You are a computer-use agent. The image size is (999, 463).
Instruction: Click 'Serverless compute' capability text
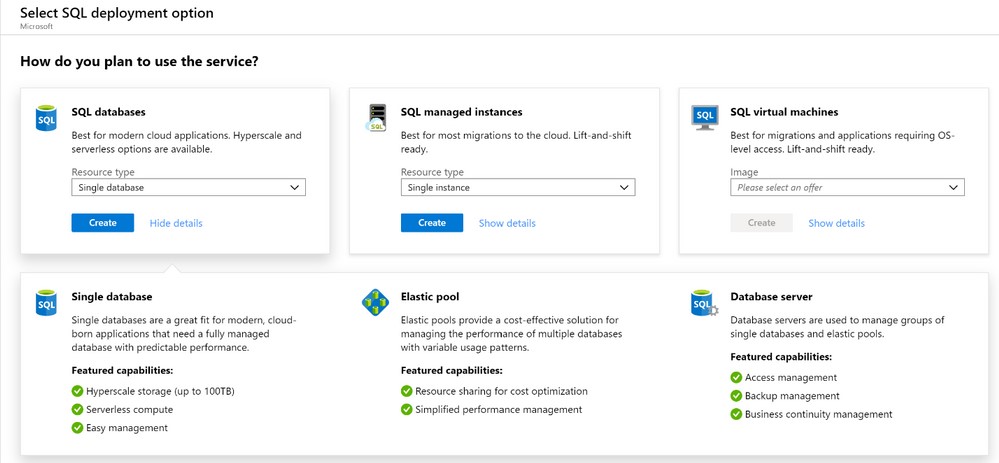pyautogui.click(x=129, y=410)
